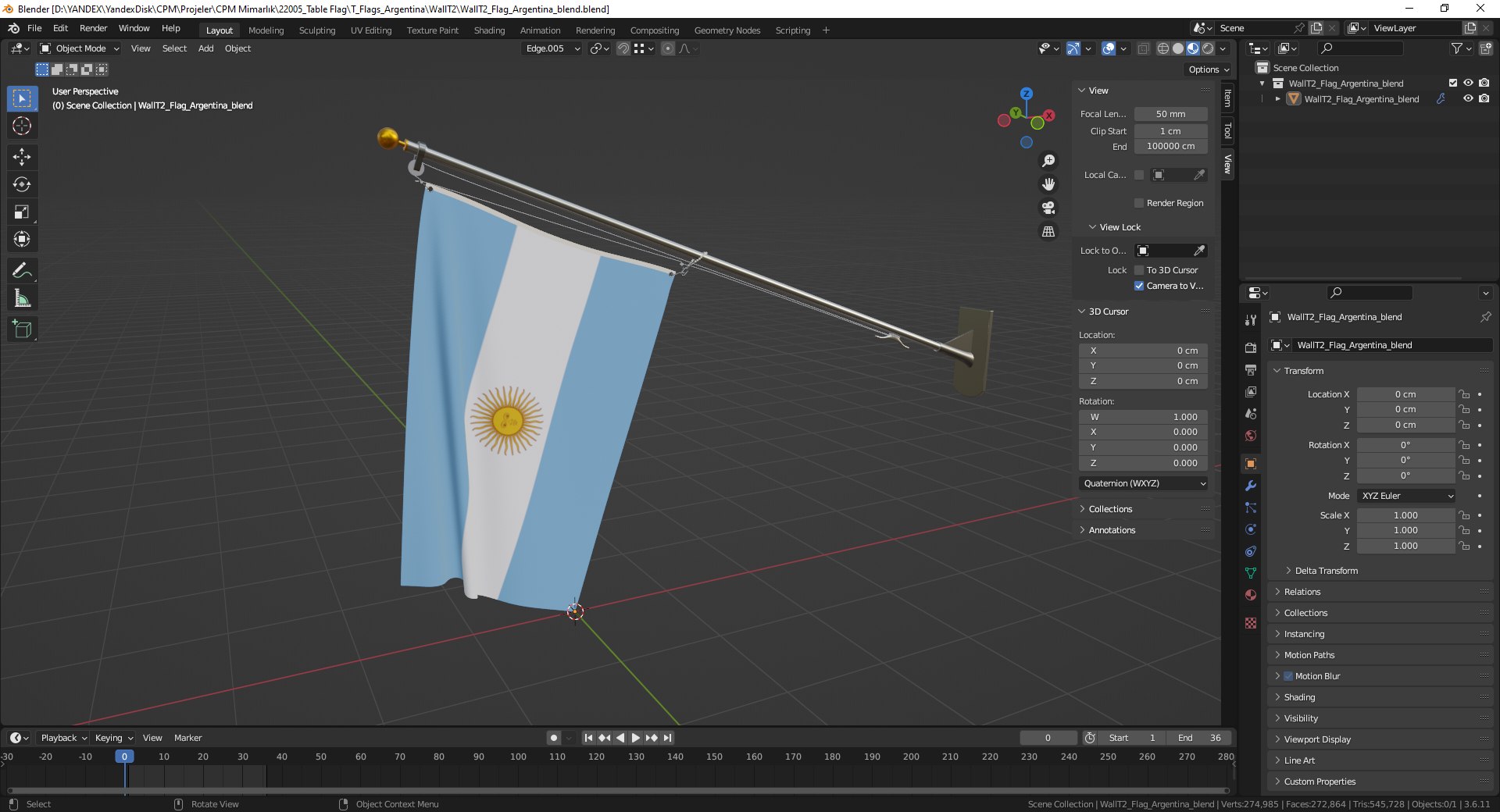Open the Render menu
Screen dimensions: 1500x812
tap(93, 28)
